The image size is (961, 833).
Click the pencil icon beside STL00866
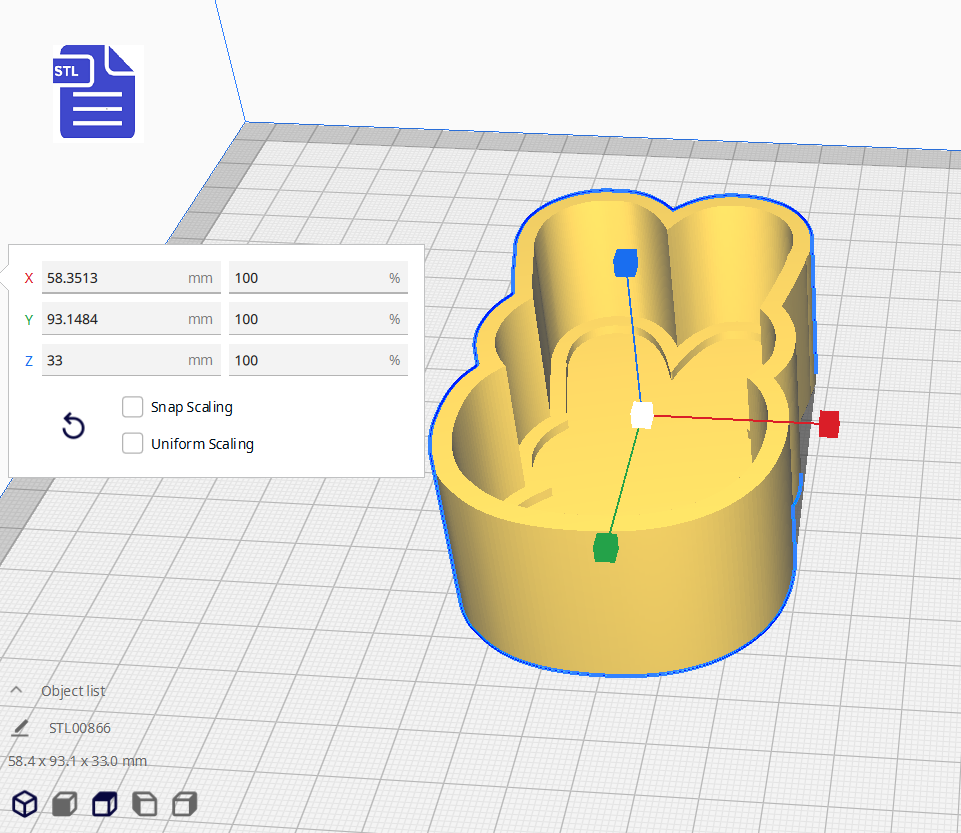coord(20,727)
